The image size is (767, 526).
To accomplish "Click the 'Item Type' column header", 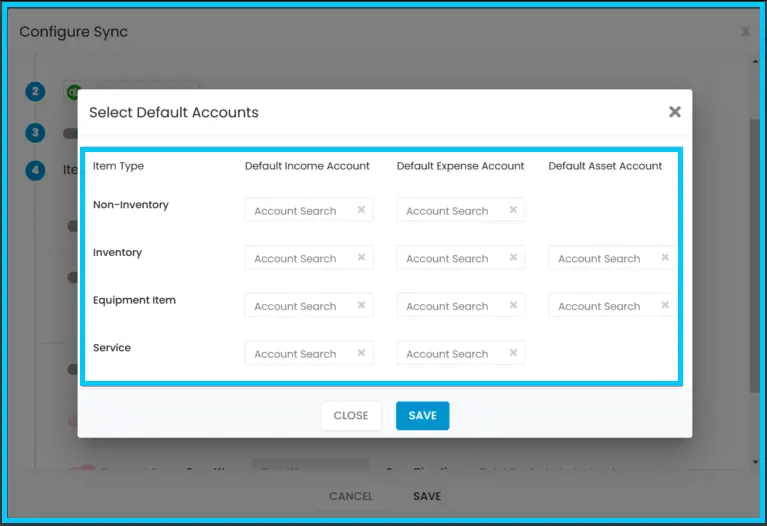I will [118, 166].
